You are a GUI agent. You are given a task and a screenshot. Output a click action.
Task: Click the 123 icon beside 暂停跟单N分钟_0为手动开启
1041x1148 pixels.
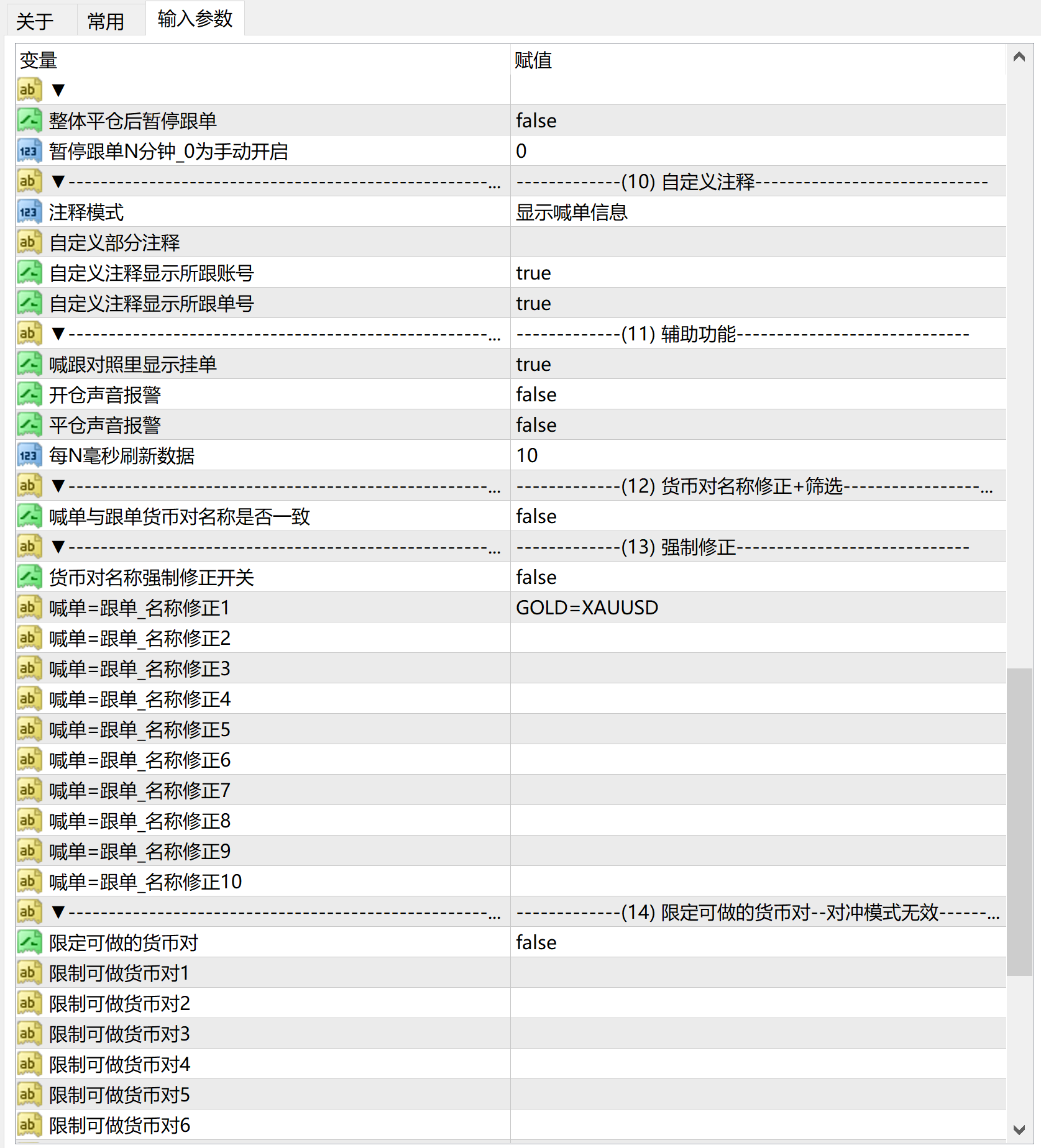29,151
